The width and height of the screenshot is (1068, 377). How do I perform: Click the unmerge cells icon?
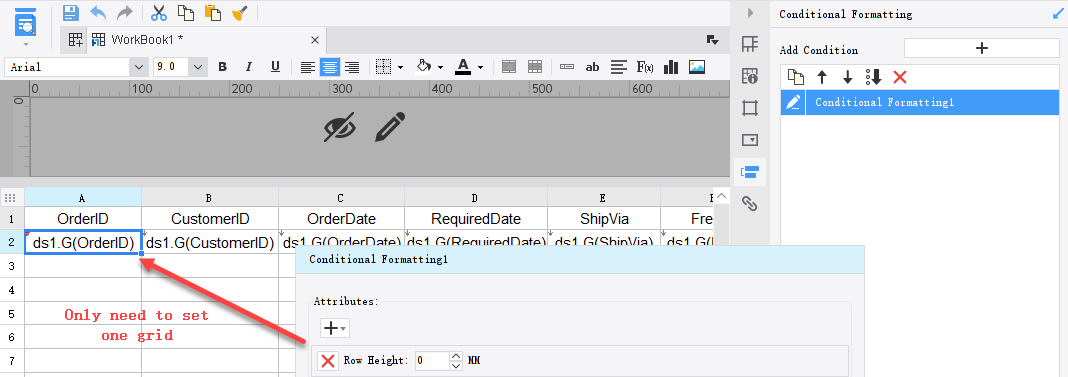535,67
